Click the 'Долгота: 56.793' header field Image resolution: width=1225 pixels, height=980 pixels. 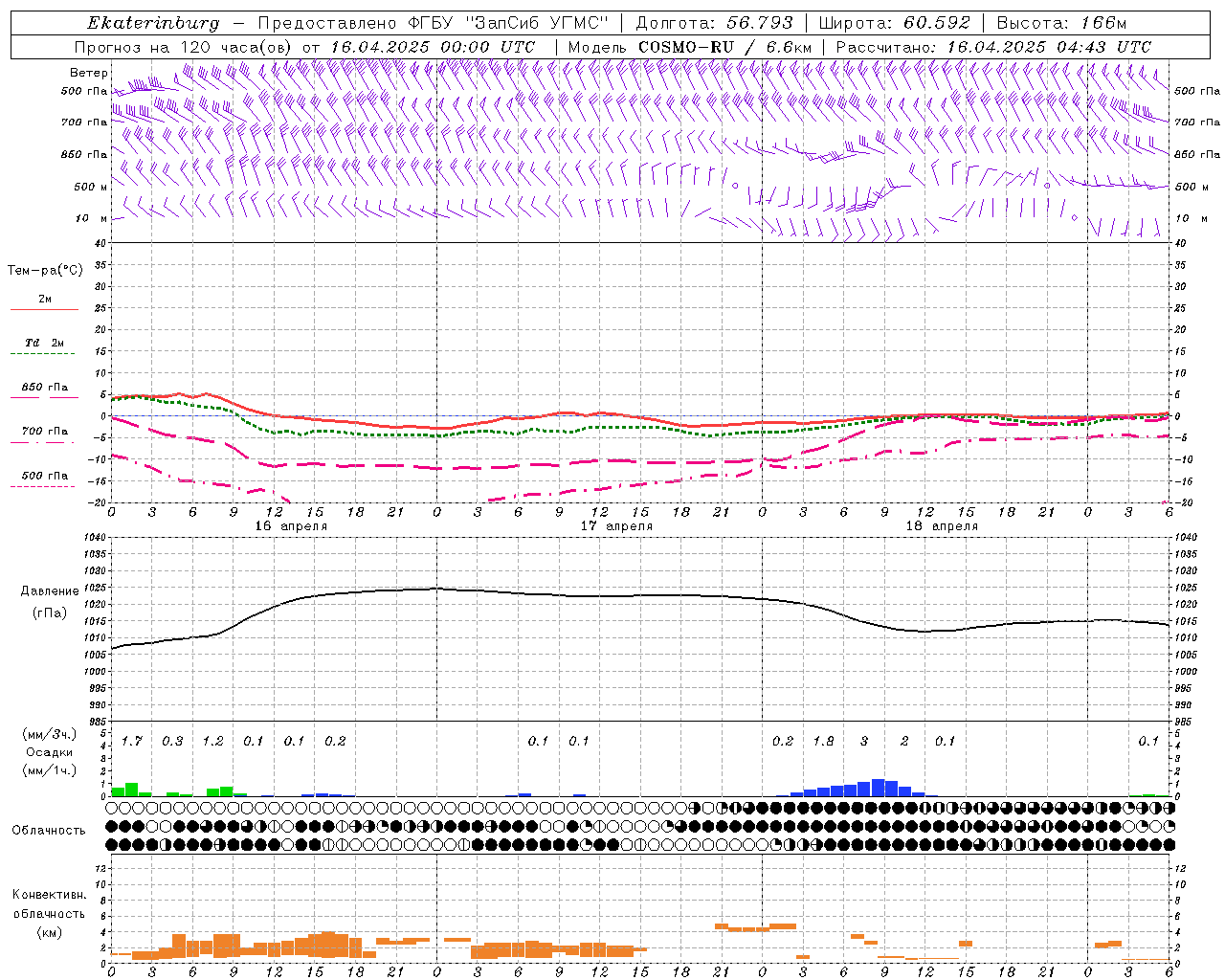tap(713, 23)
